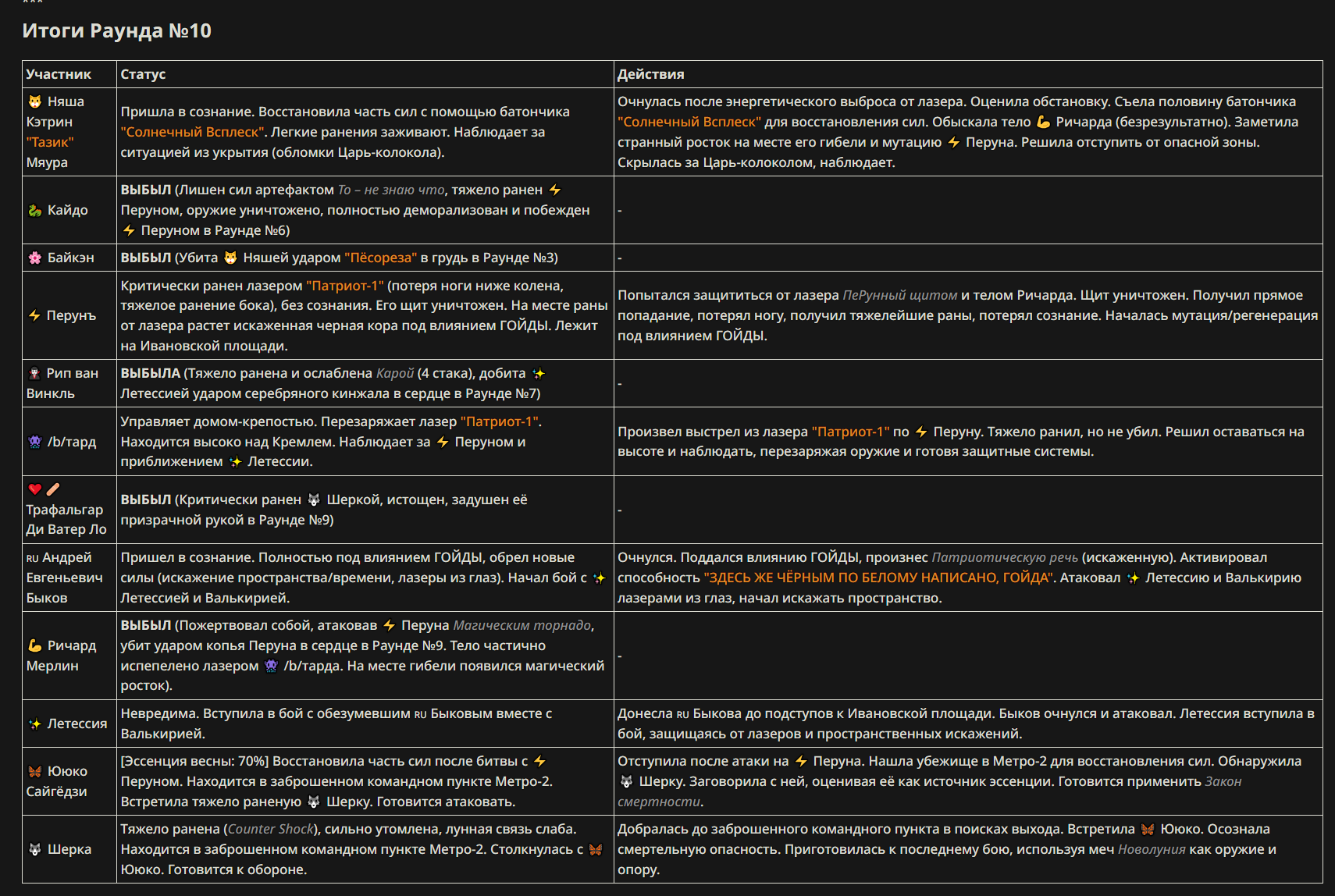Click "Солнечный Всплеск" in Няша status cell
Viewport: 1335px width, 896px height.
[193, 132]
